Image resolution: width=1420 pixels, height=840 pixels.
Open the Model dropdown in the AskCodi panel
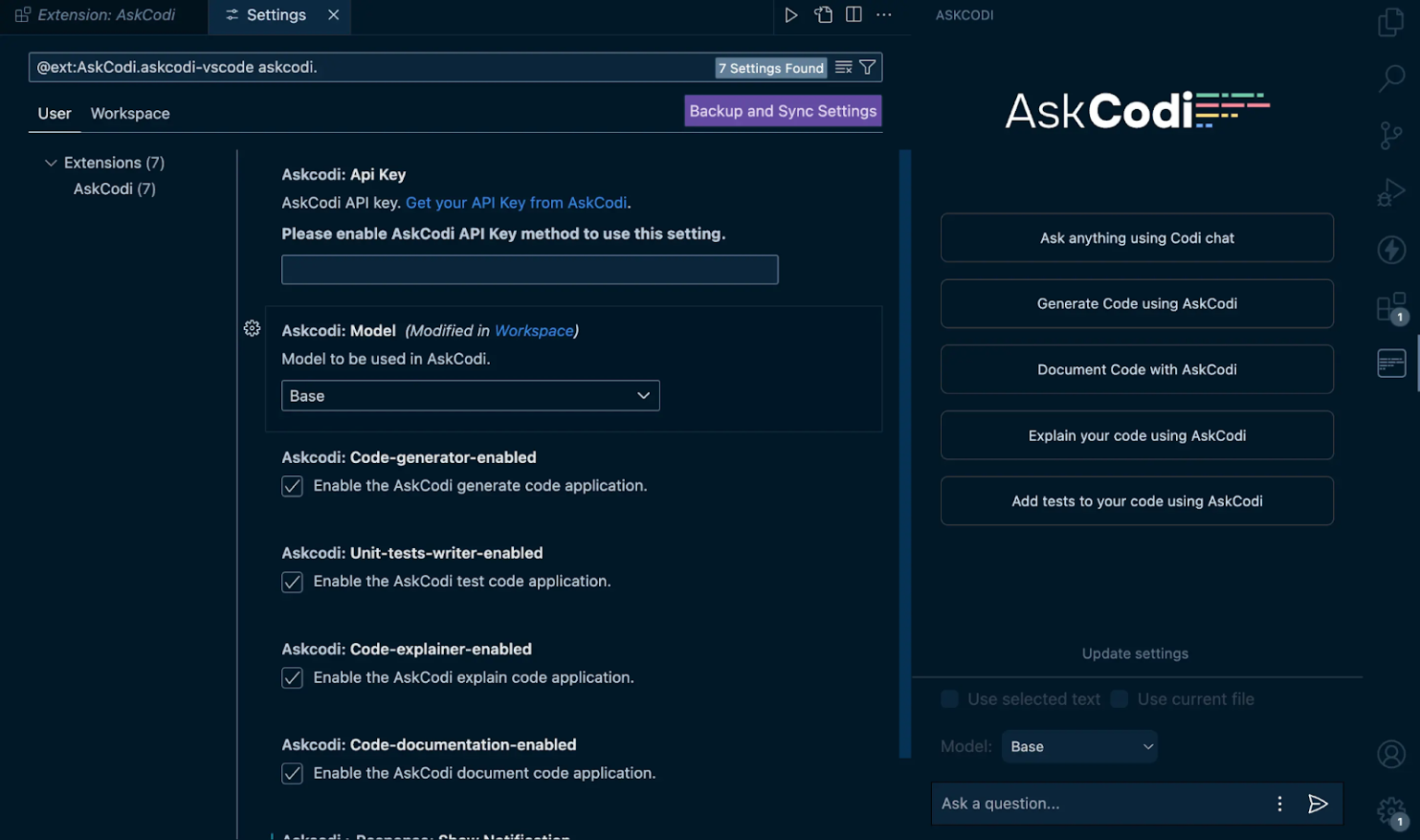[x=1079, y=746]
